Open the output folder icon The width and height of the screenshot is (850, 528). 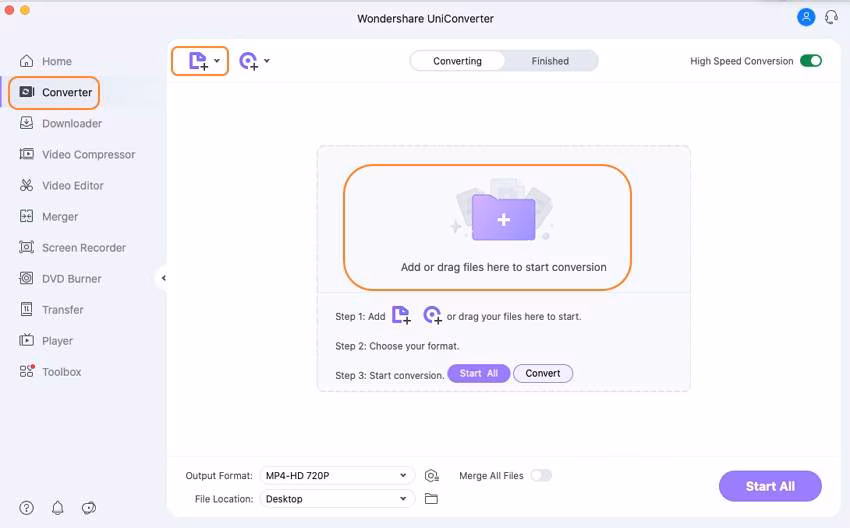pyautogui.click(x=431, y=499)
